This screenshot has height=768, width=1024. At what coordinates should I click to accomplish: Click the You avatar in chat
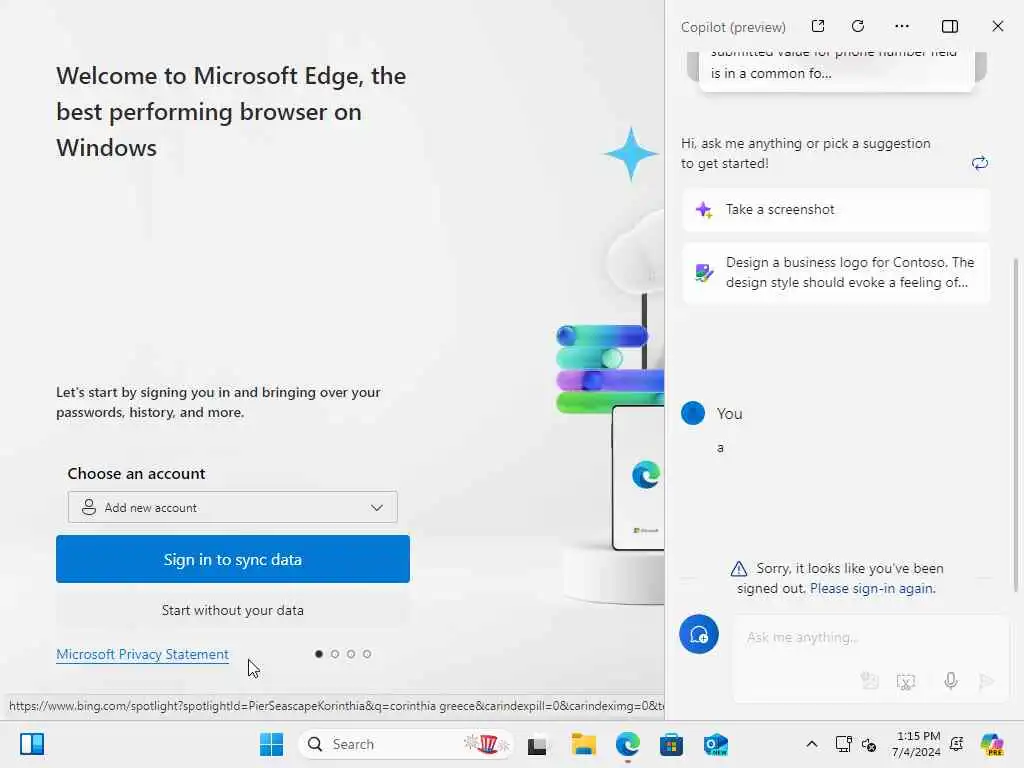click(x=693, y=413)
